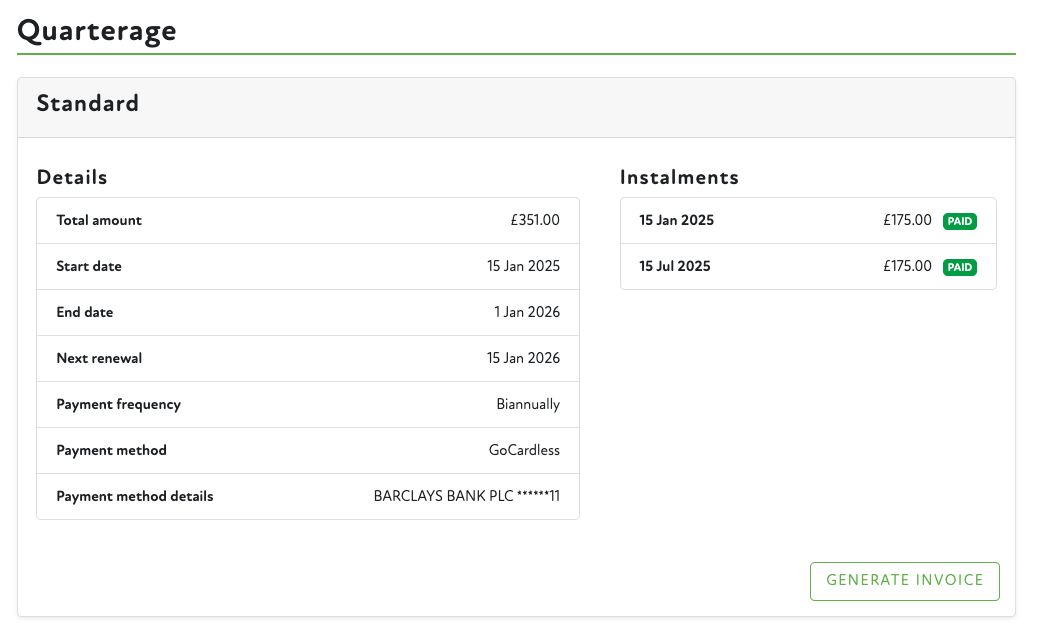1038x632 pixels.
Task: Select the Biannually frequency value
Action: tap(528, 405)
